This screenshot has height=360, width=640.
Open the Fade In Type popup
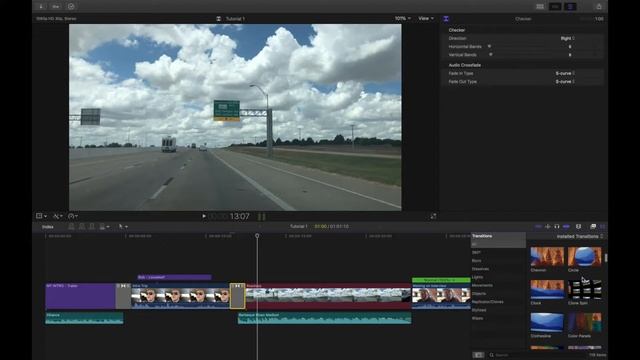point(565,73)
